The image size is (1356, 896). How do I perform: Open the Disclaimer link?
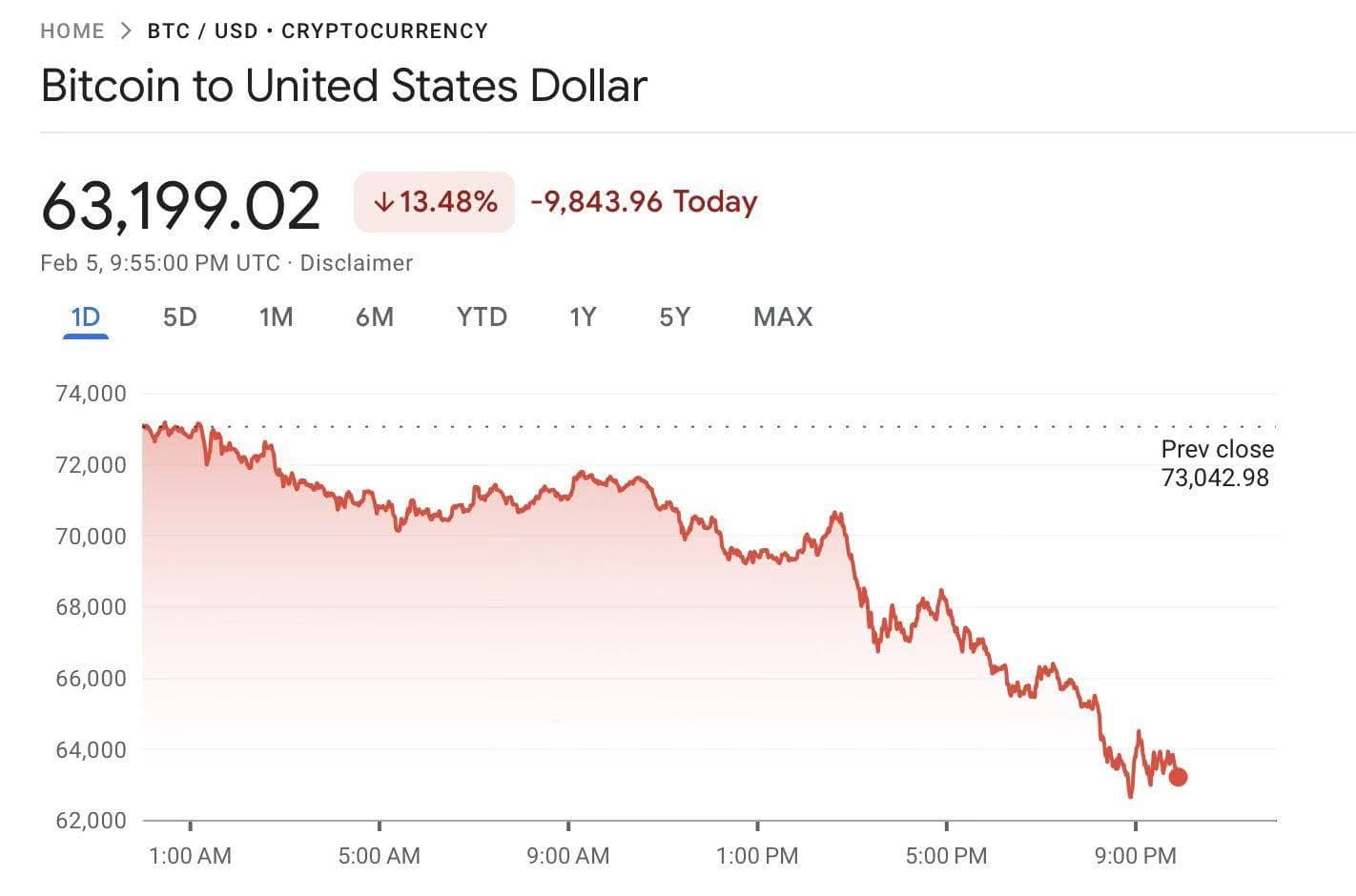point(356,263)
